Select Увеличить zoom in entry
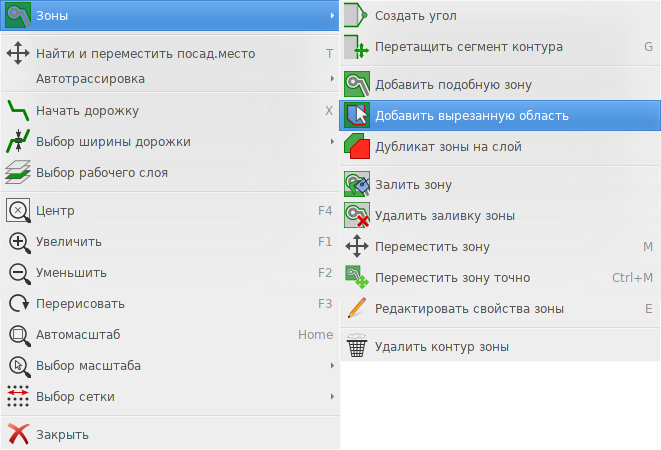This screenshot has height=450, width=661. point(170,242)
